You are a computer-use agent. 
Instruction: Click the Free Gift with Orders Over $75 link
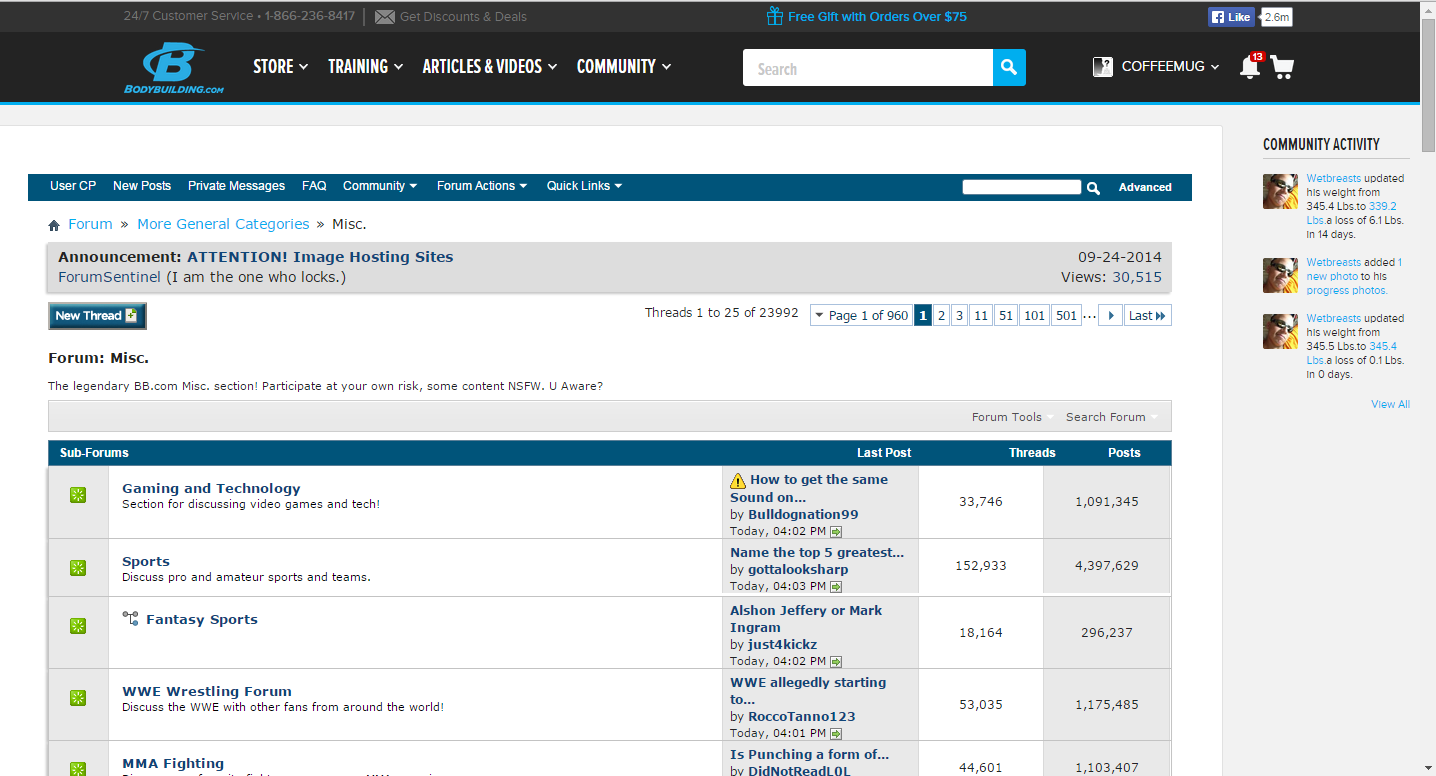pyautogui.click(x=877, y=16)
